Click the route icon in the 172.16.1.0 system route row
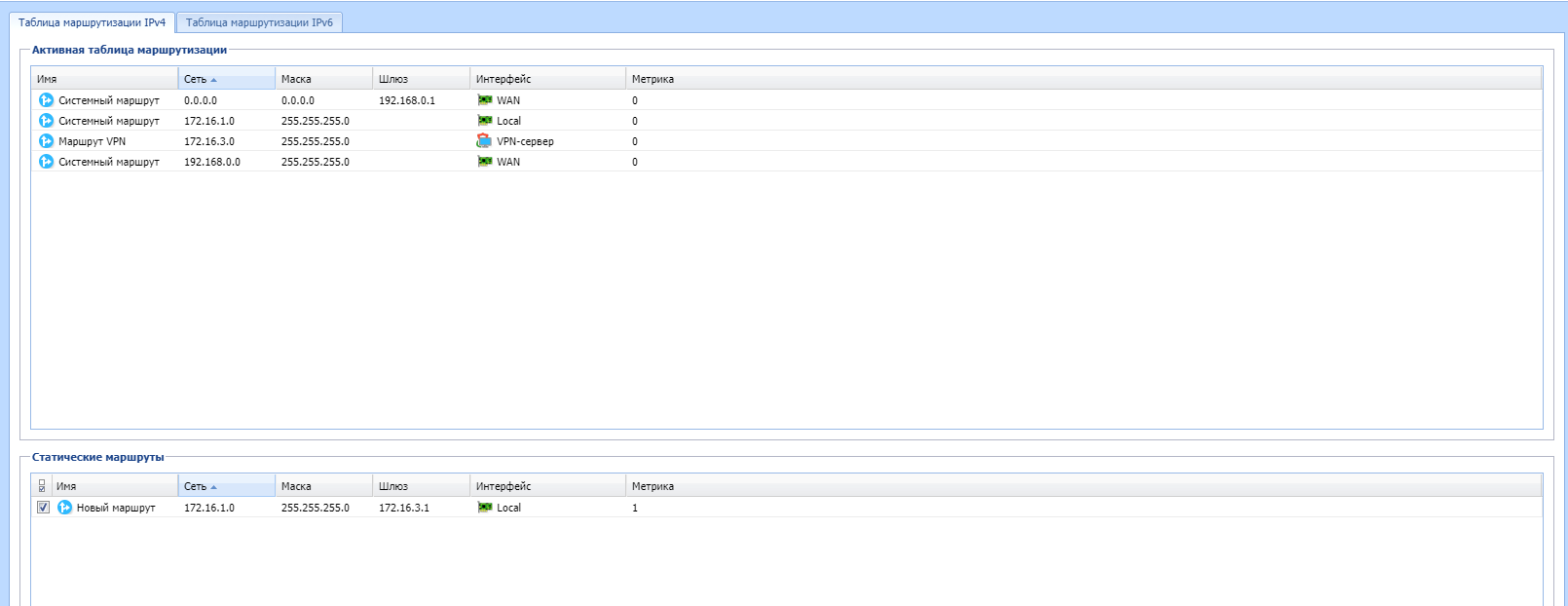The width and height of the screenshot is (1568, 606). click(x=46, y=121)
